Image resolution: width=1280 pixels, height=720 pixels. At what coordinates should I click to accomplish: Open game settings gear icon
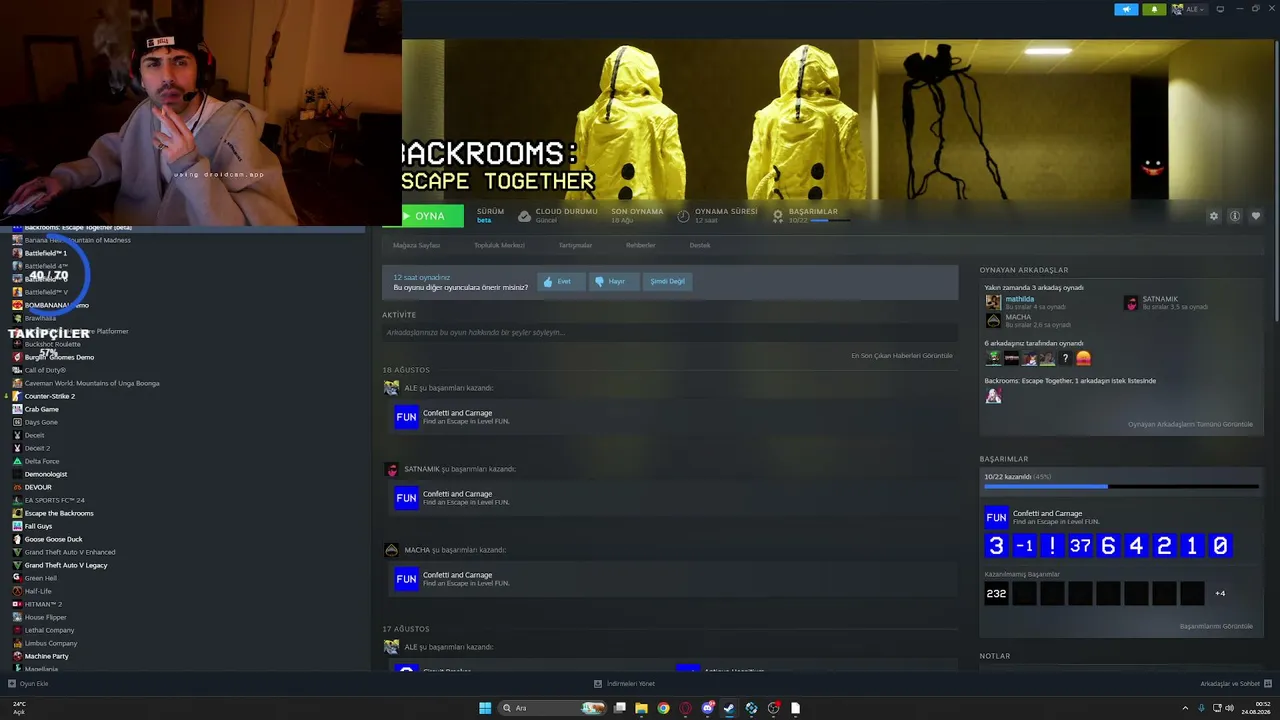[1214, 216]
